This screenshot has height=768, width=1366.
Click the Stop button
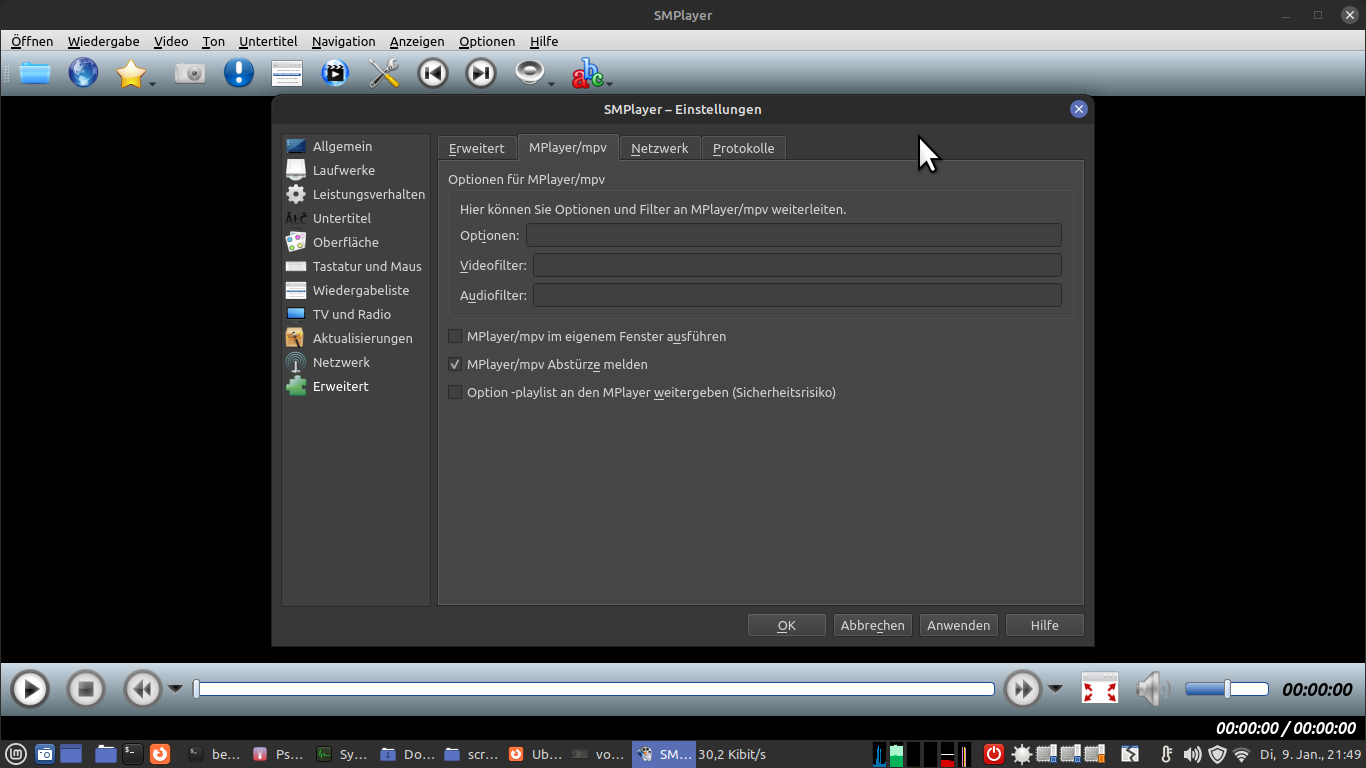[x=86, y=689]
